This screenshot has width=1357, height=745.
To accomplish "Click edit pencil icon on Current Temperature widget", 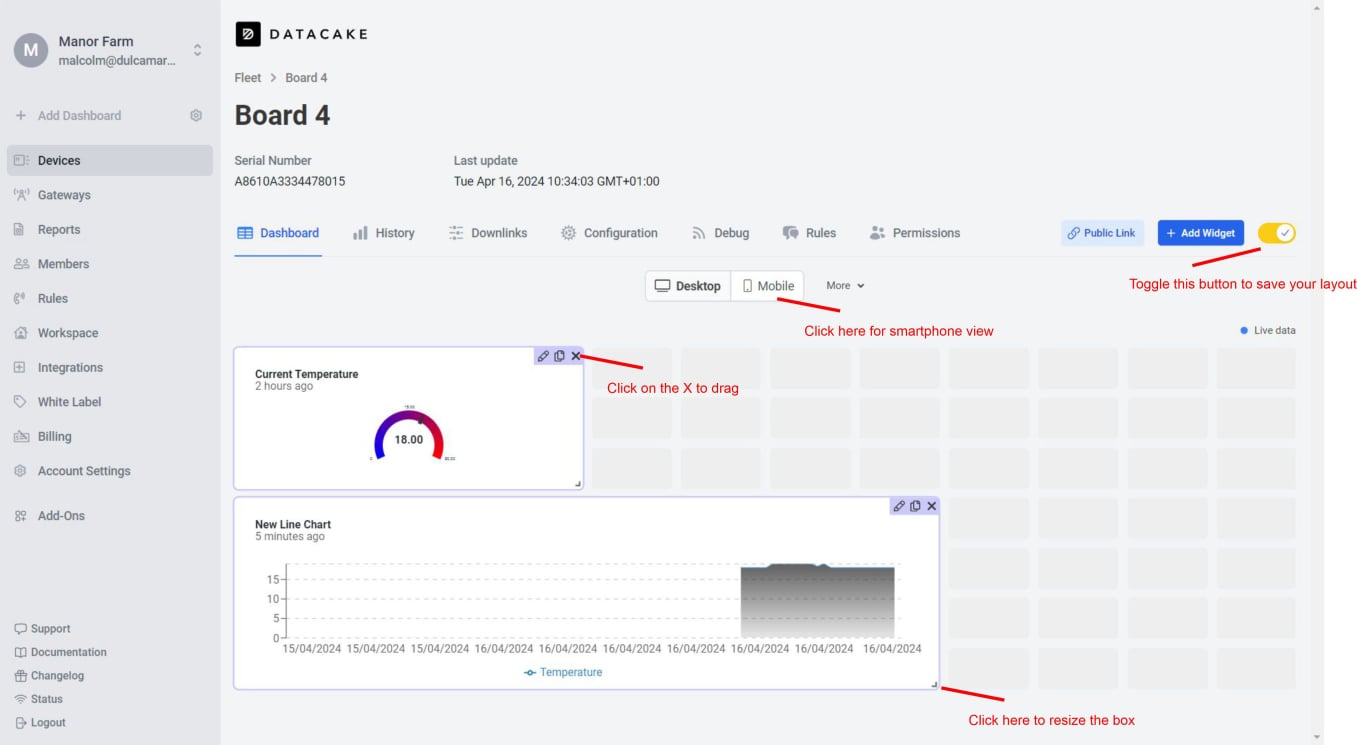I will click(x=543, y=356).
